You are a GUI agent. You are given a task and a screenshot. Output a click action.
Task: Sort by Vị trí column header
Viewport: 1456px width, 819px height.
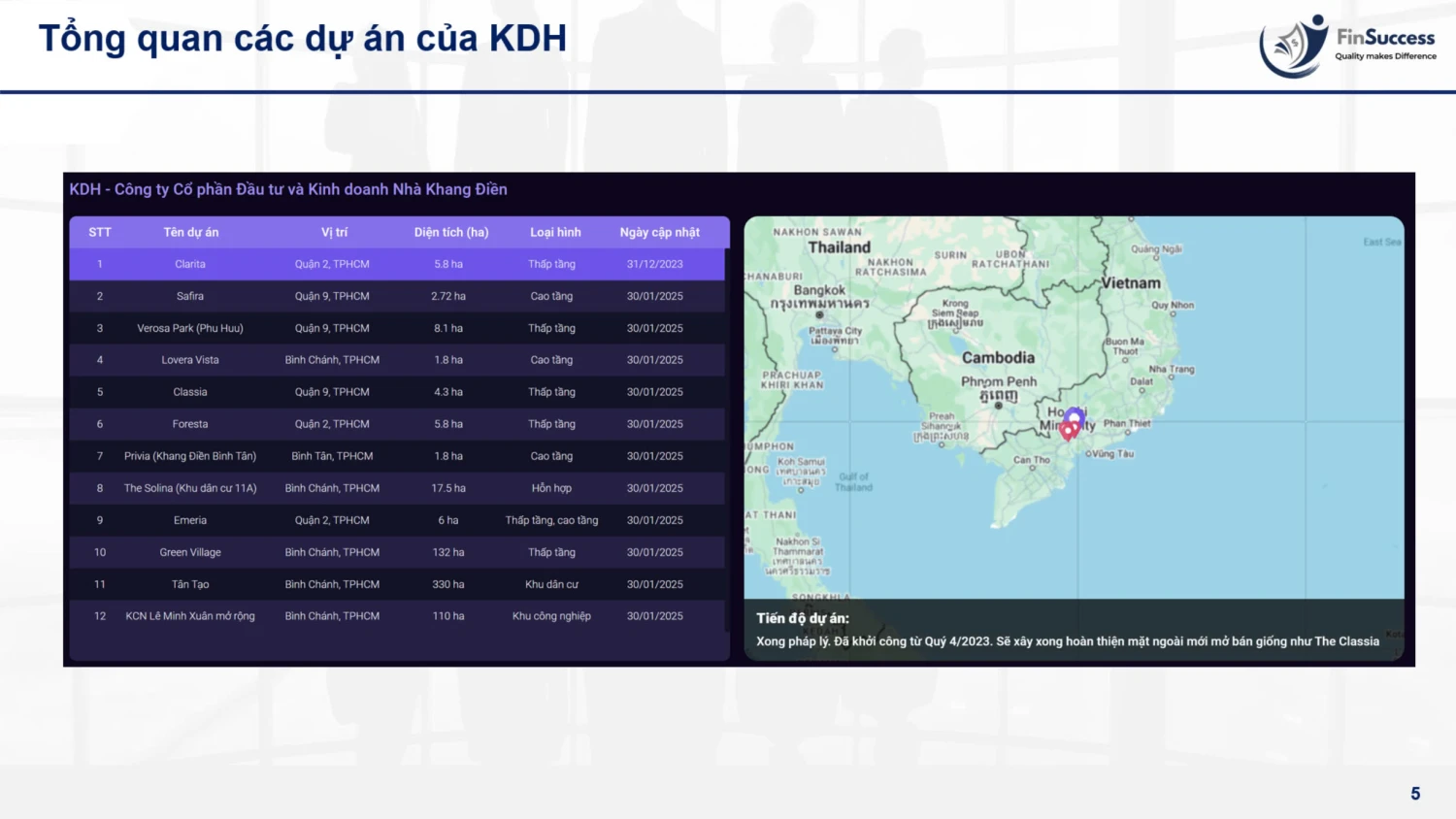[334, 233]
